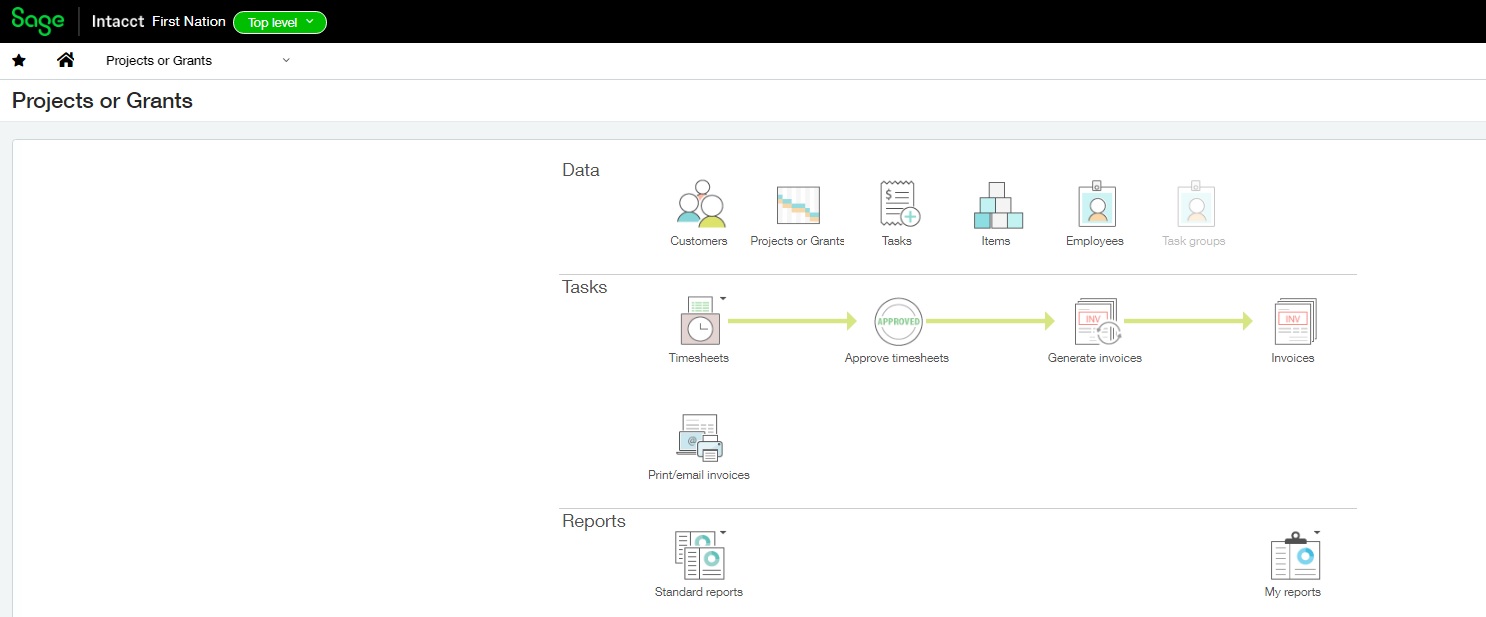This screenshot has width=1486, height=617.
Task: Open the Timesheets task icon
Action: (x=698, y=322)
